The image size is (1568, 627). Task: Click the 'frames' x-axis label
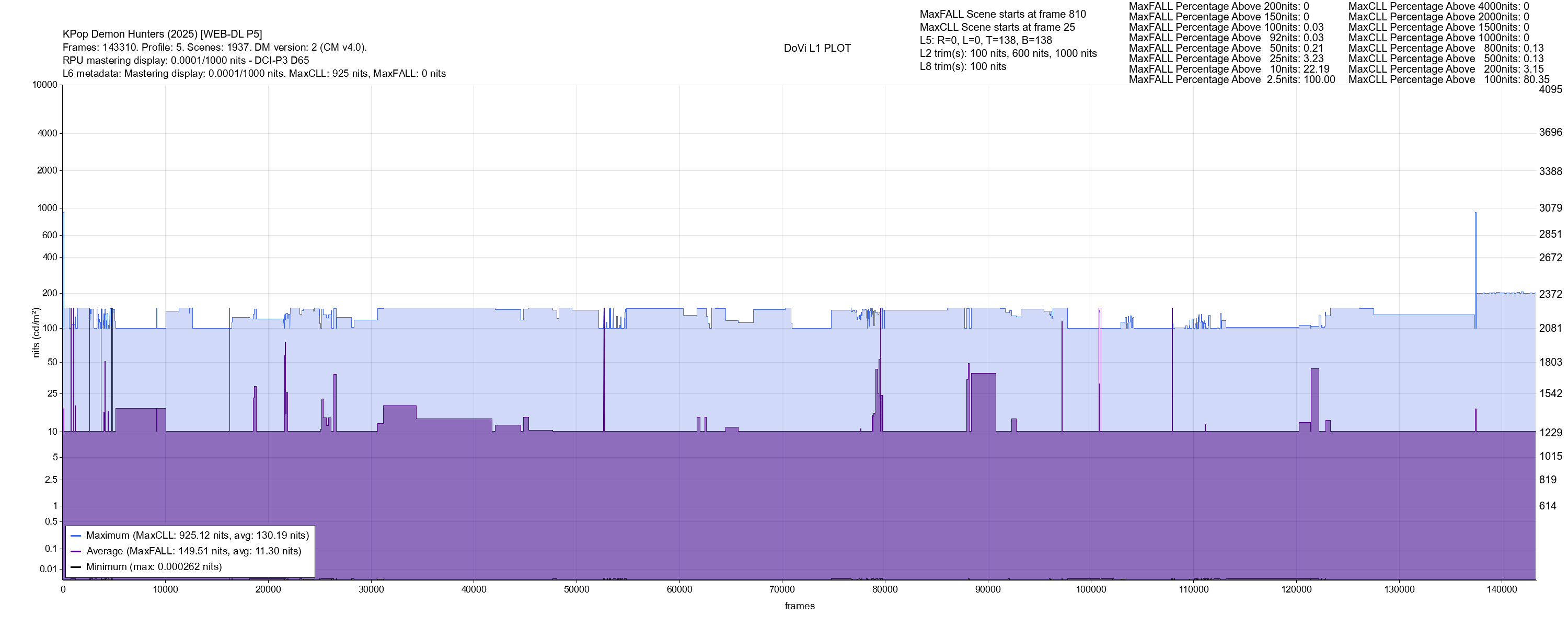tap(799, 606)
